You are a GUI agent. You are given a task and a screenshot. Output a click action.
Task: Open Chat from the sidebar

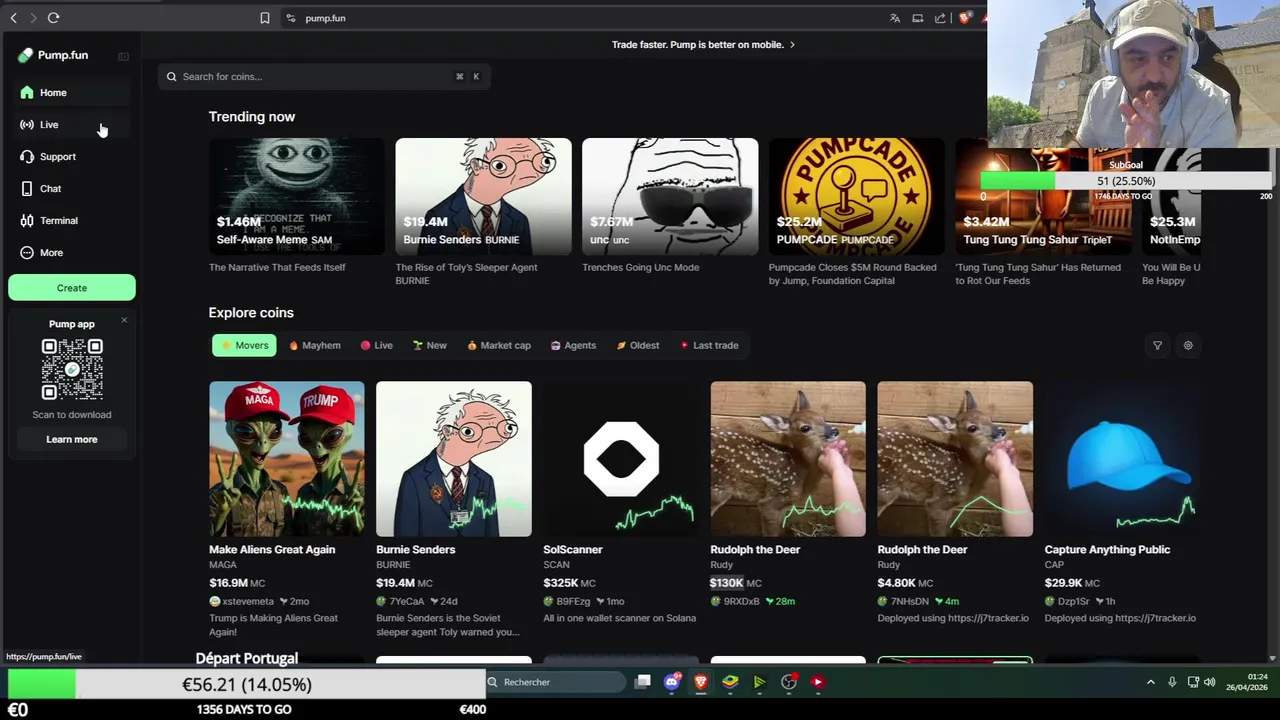(70, 189)
